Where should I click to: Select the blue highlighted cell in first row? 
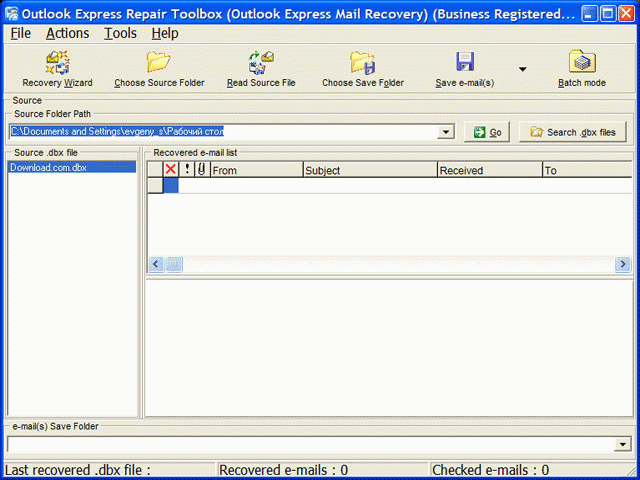171,185
